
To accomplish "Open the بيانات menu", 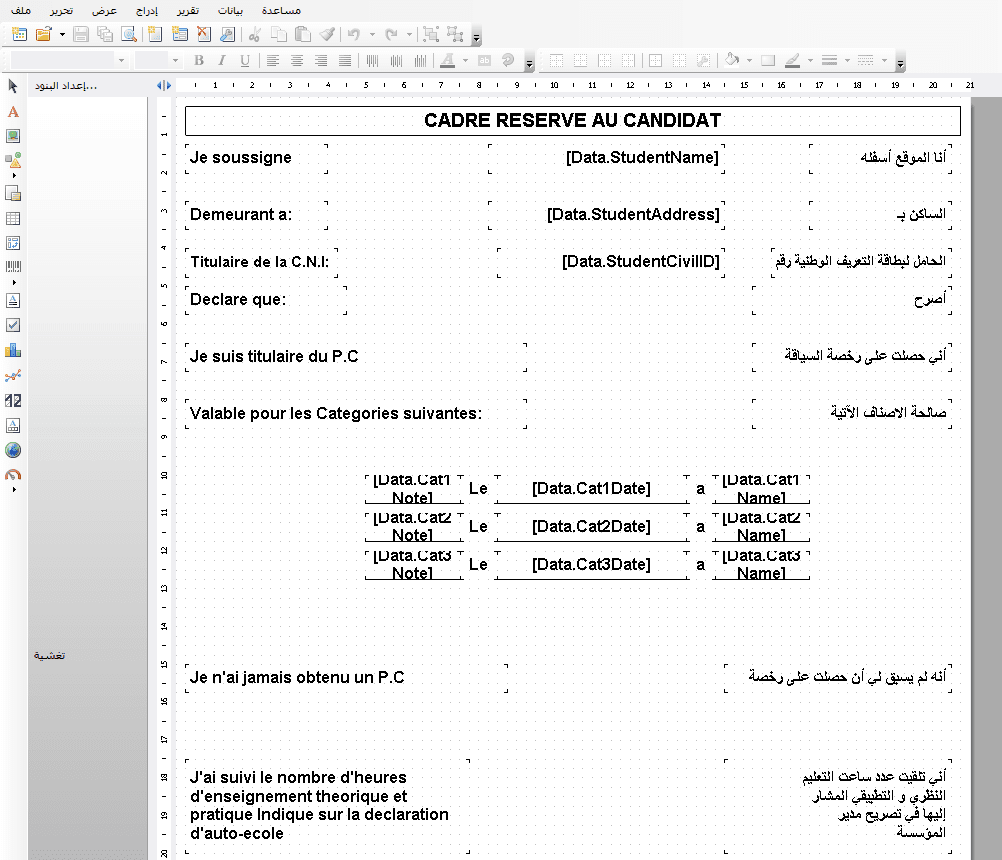I will click(232, 10).
